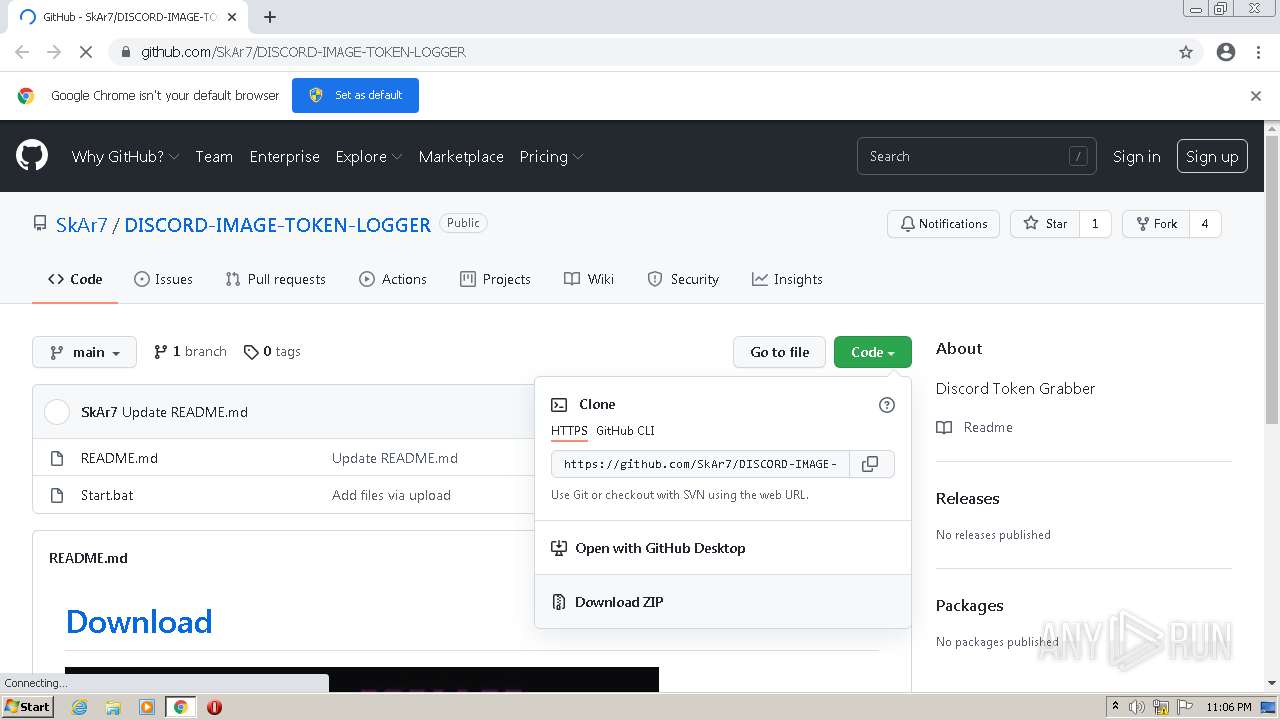Open the Security tab
The height and width of the screenshot is (720, 1280).
[683, 279]
